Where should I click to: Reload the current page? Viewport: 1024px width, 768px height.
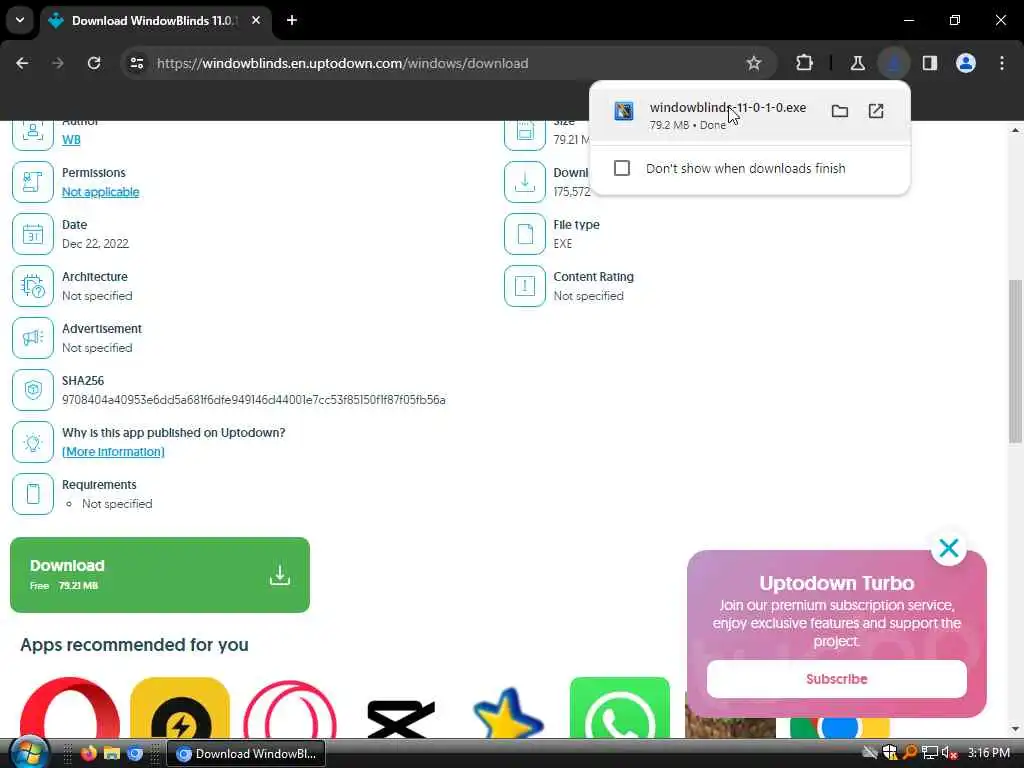[94, 63]
